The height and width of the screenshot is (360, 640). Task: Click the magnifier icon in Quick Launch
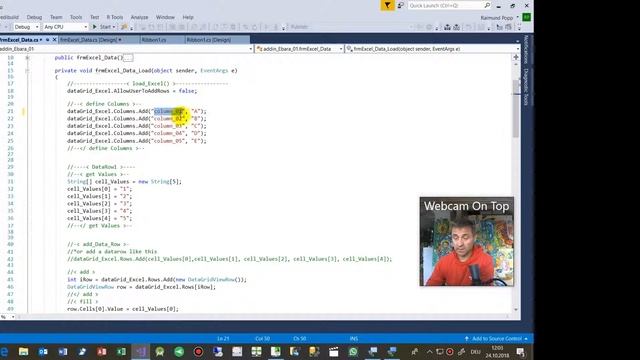pos(487,5)
